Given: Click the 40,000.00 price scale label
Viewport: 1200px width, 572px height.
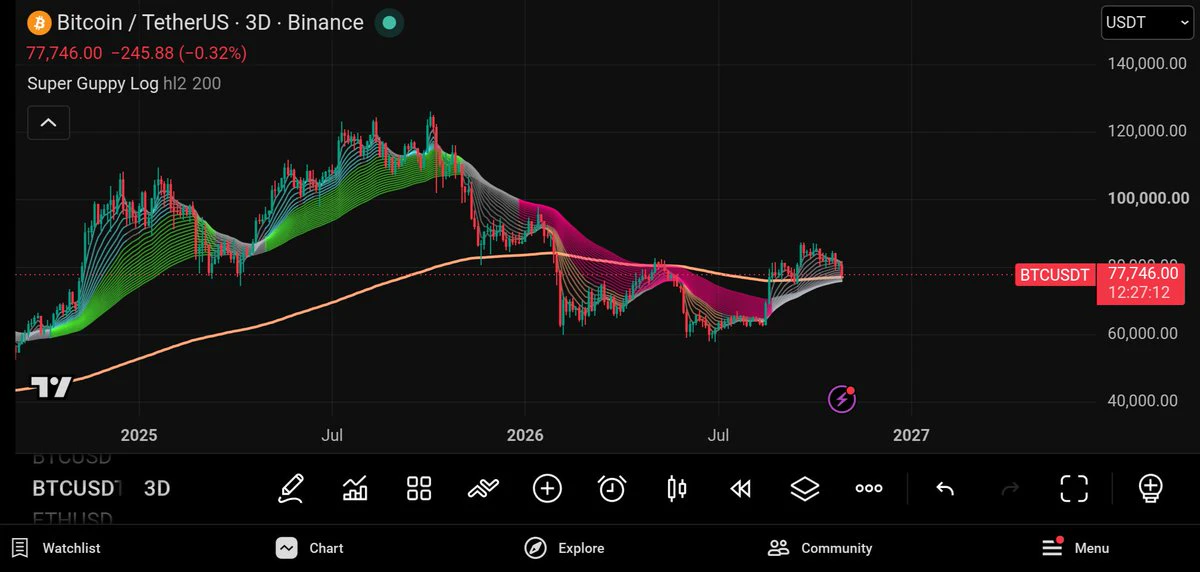Looking at the screenshot, I should point(1142,401).
